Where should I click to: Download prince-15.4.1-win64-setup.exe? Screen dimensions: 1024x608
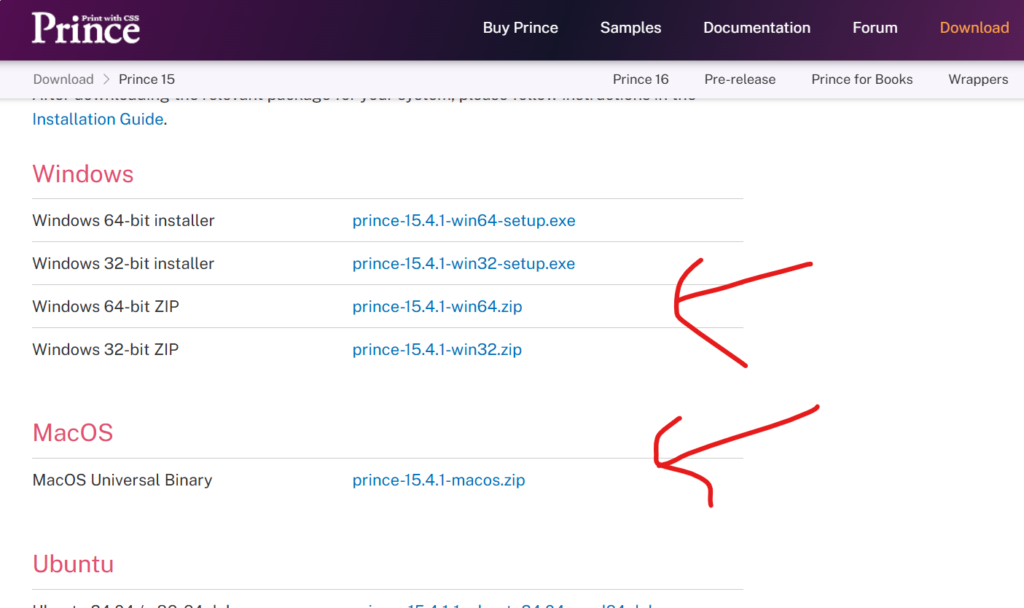tap(463, 220)
